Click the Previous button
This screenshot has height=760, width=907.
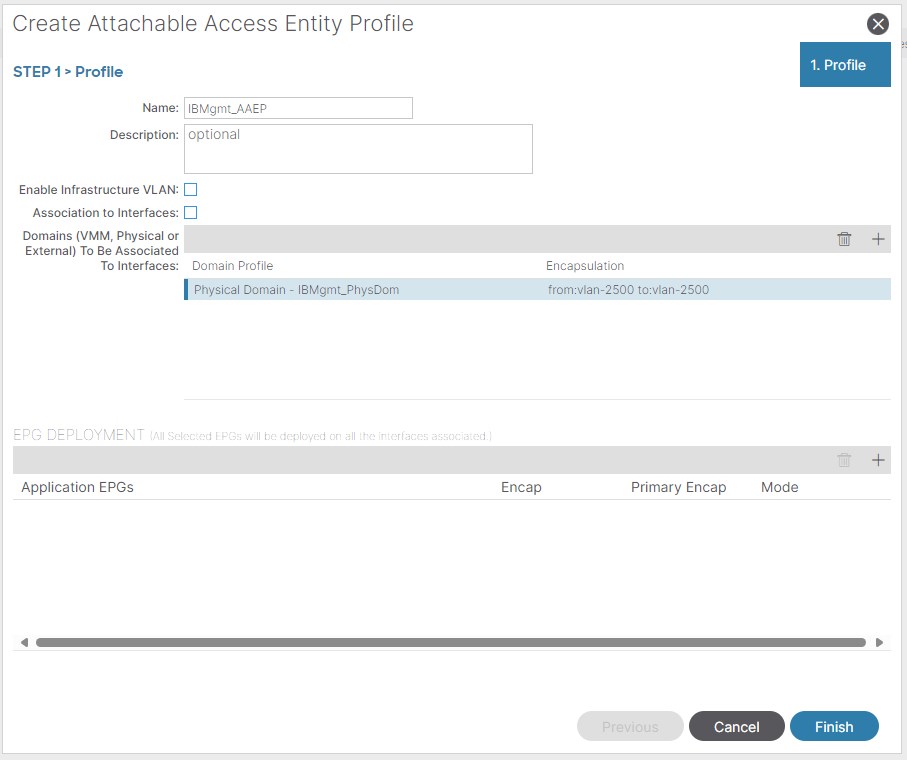[x=630, y=727]
